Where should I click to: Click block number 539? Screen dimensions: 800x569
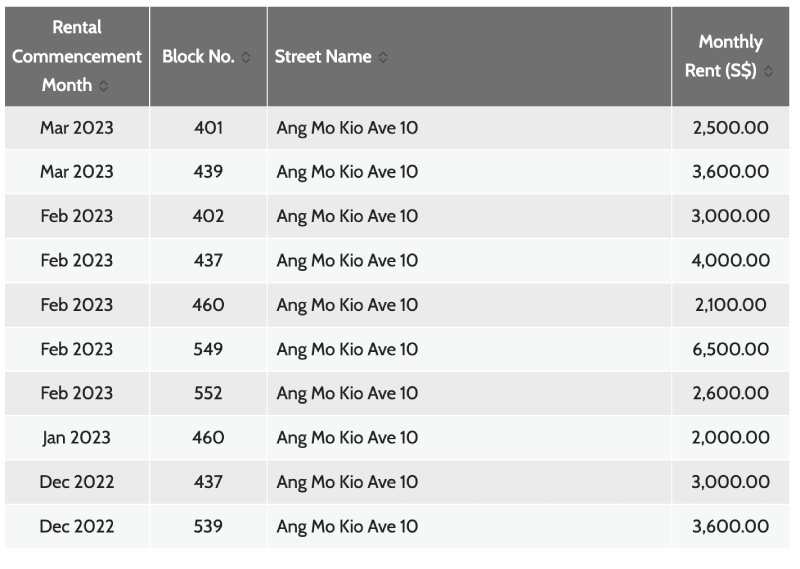pyautogui.click(x=208, y=526)
